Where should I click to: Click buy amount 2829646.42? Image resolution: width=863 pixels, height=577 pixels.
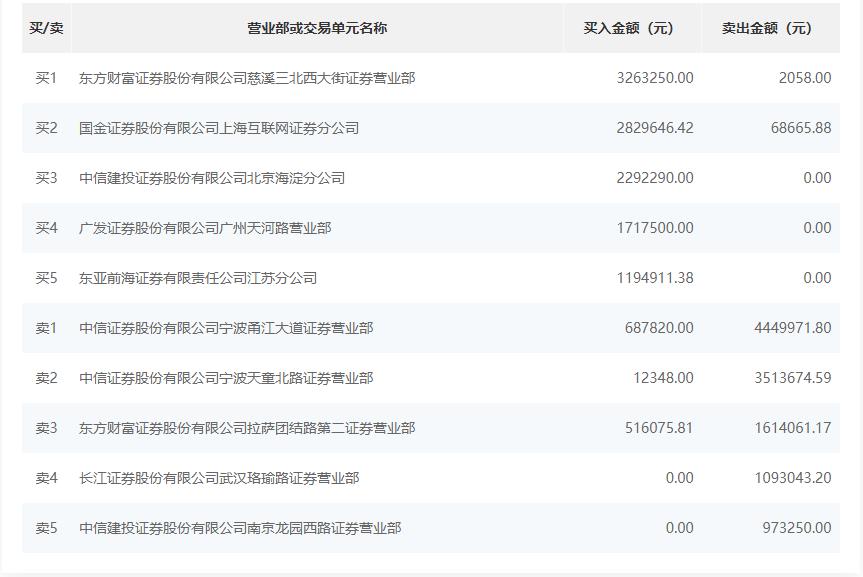coord(655,128)
